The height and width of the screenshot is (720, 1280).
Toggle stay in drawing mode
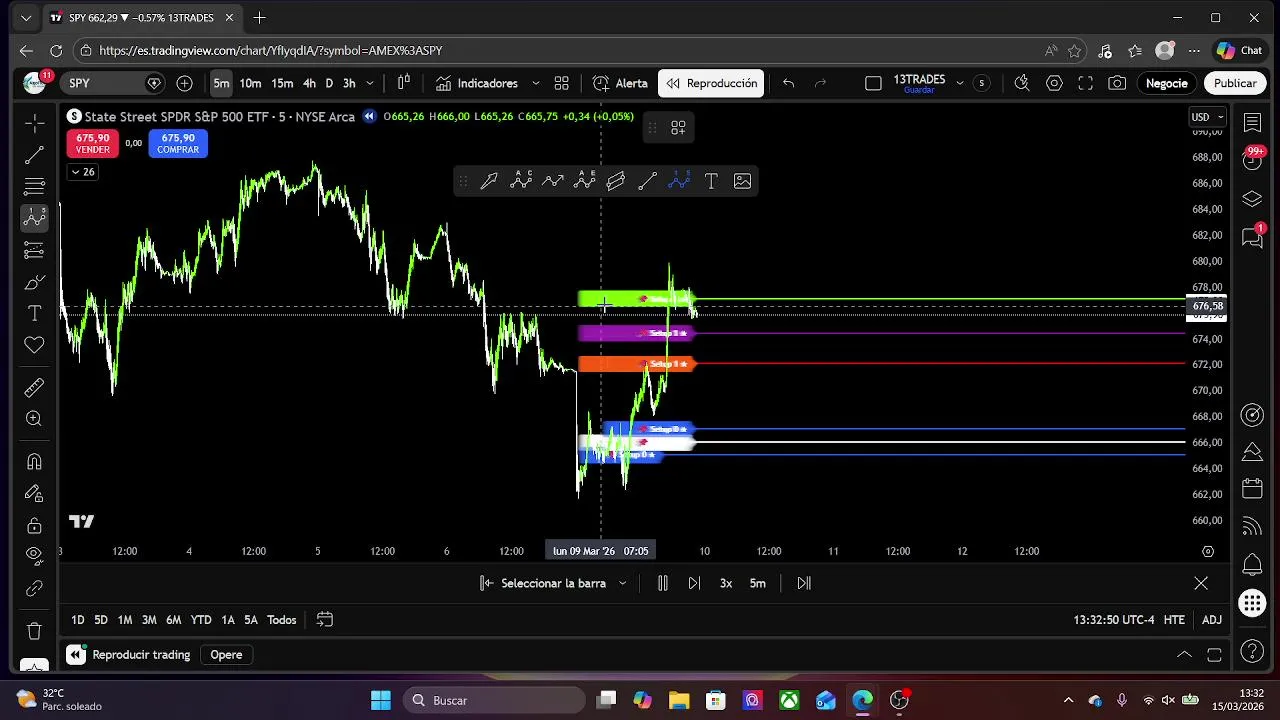(34, 493)
